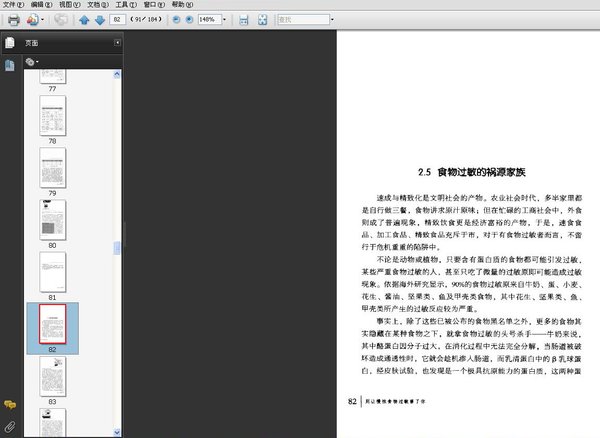Open the 文件(F) menu

coord(12,5)
